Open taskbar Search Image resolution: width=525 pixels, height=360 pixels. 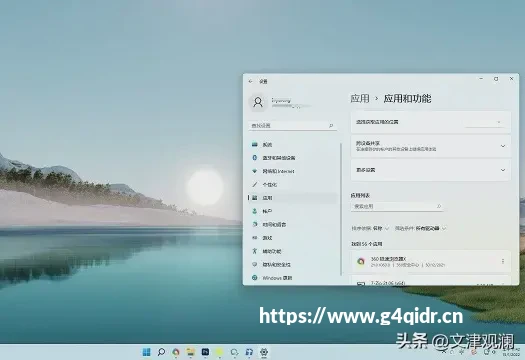[161, 352]
